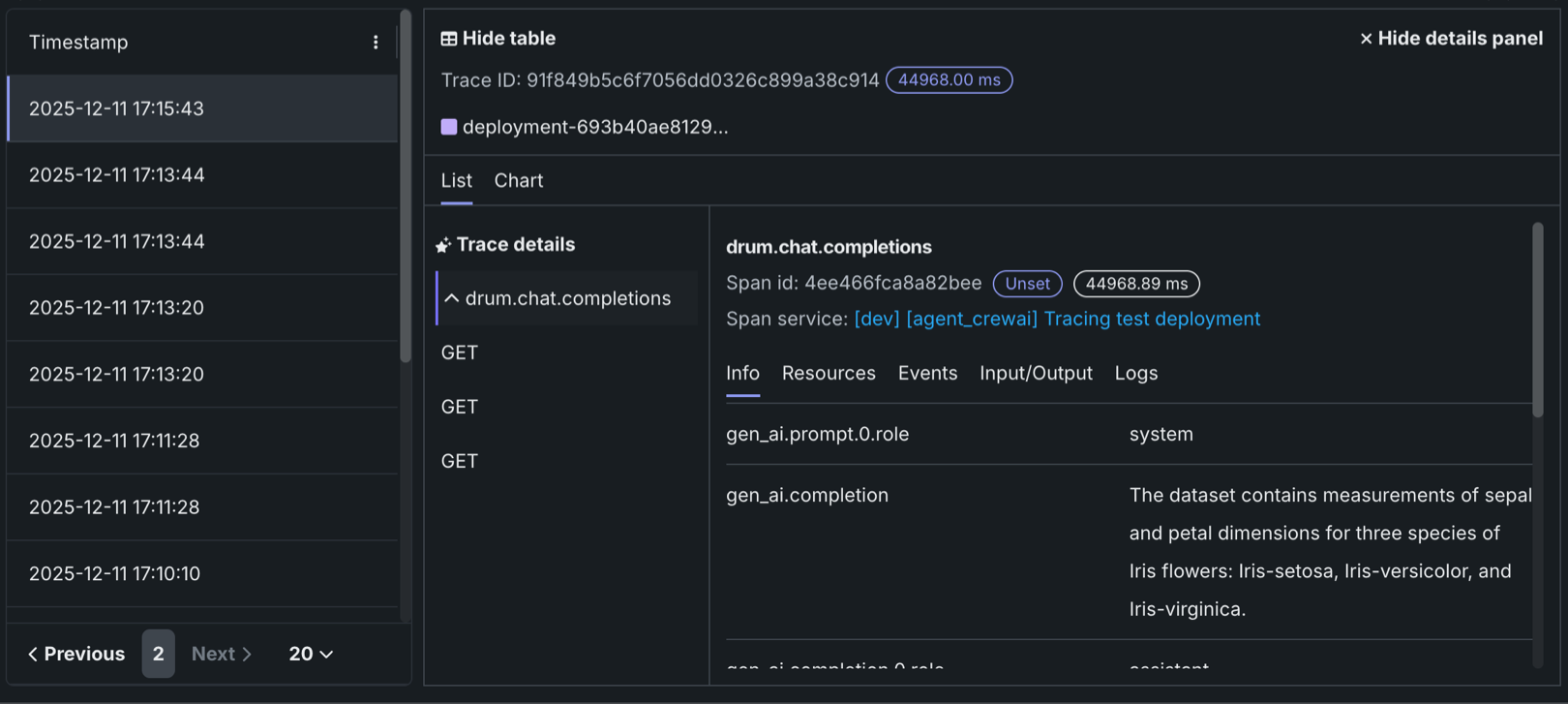Click the 44968.00 ms trace duration badge
The image size is (1568, 704).
click(x=949, y=80)
